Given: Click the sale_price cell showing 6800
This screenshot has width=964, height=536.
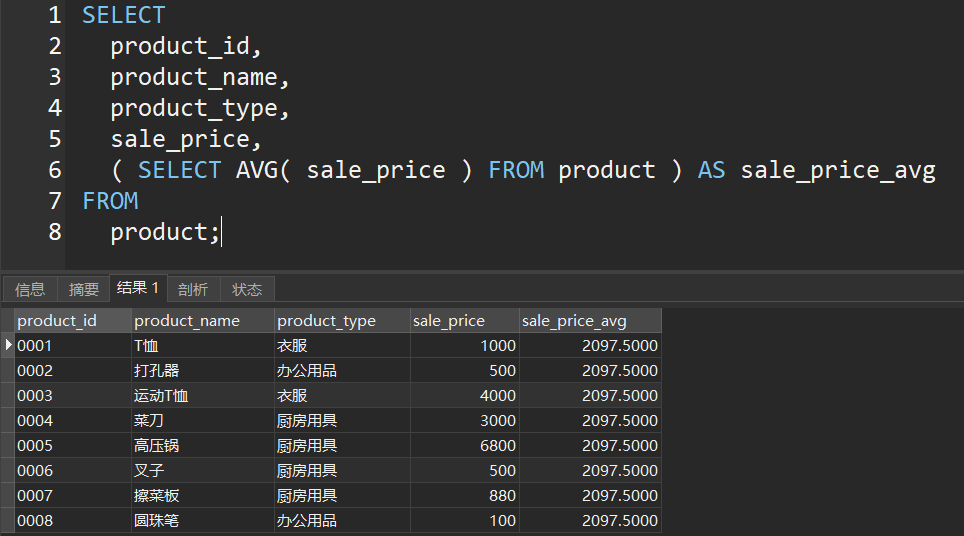Looking at the screenshot, I should pyautogui.click(x=465, y=445).
